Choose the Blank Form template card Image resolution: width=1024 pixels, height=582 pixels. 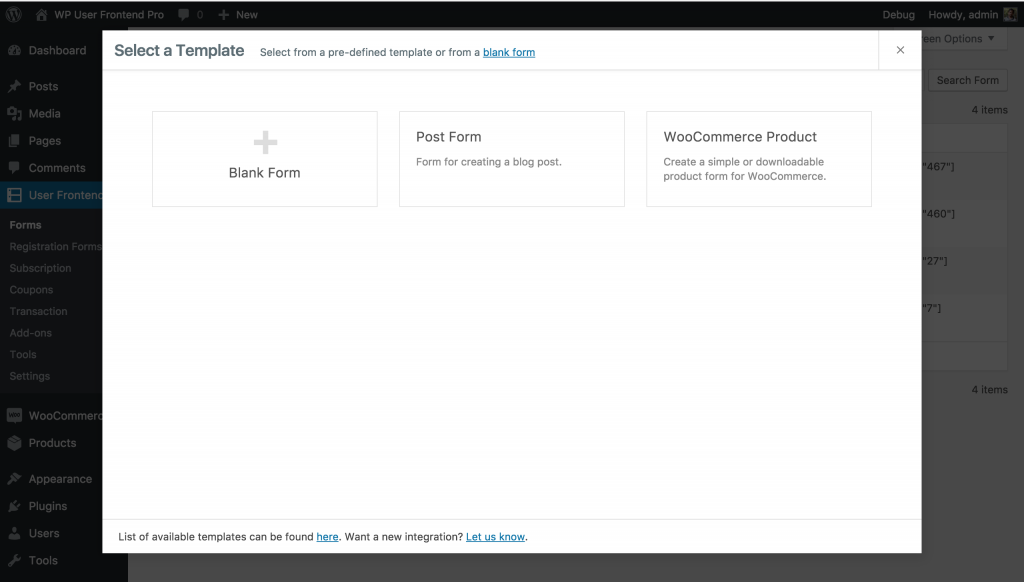(264, 159)
